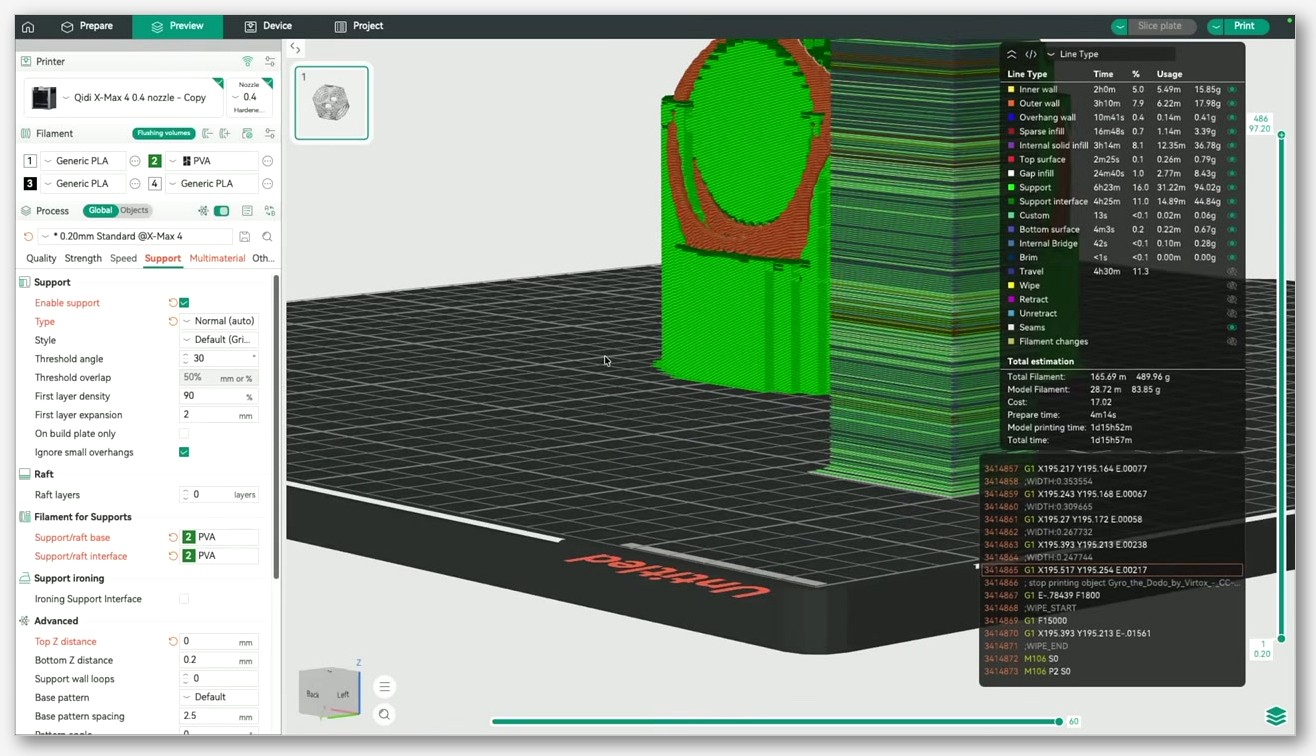Open options for filament 1 Generic PLA
1316x756 pixels.
(x=135, y=161)
